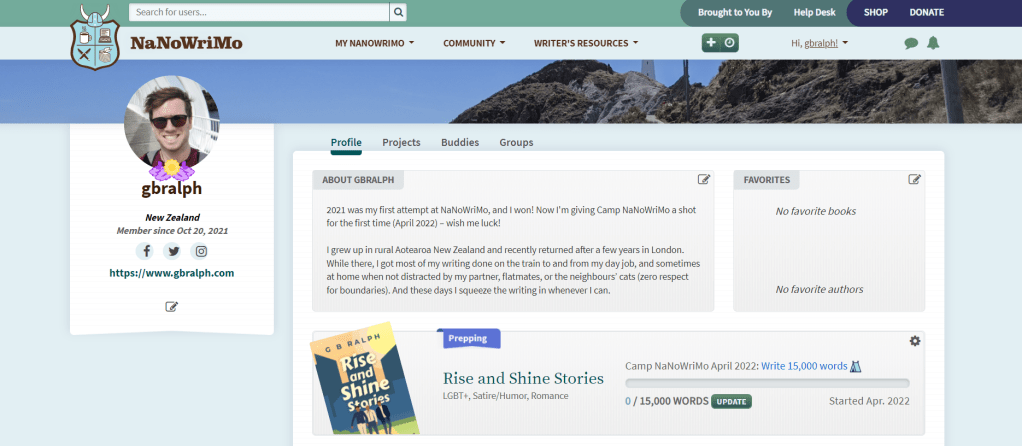Click the gbralph username heading
This screenshot has height=446, width=1022.
[x=171, y=189]
